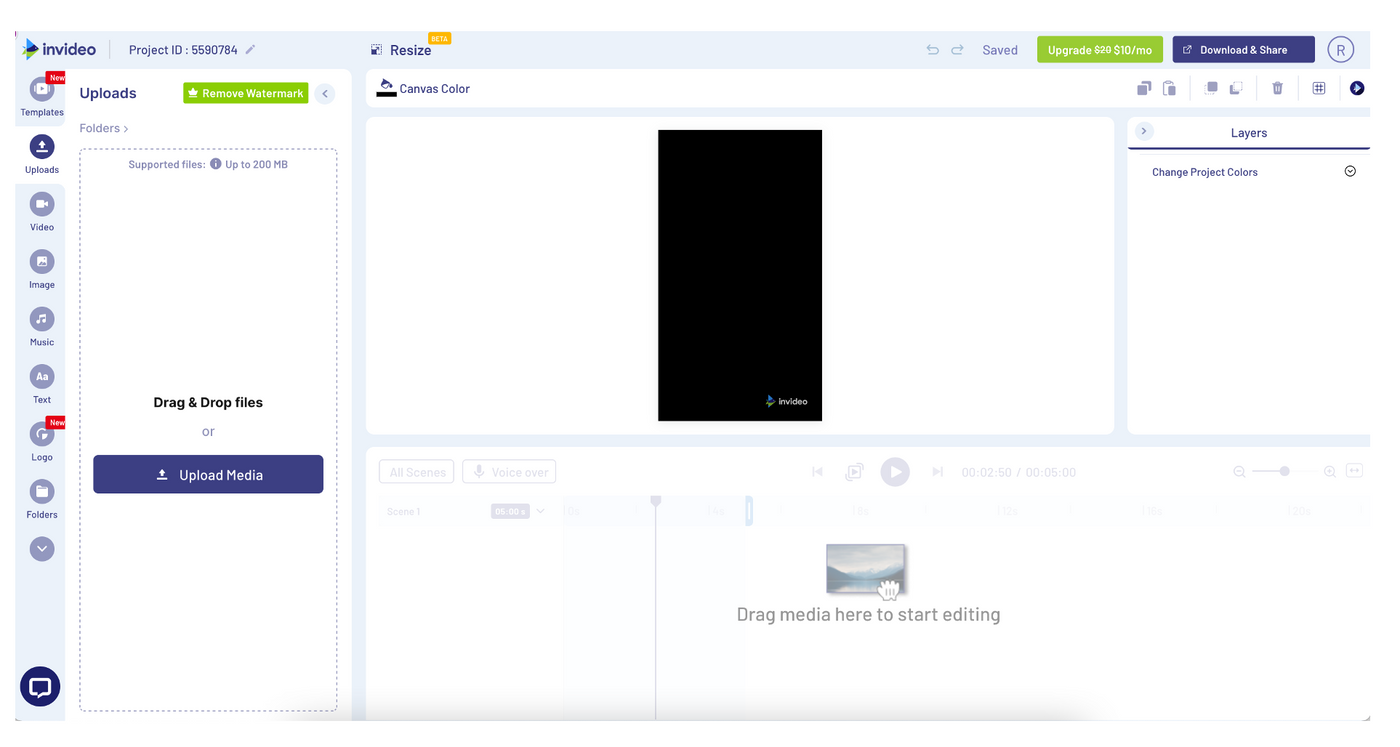
Task: Click the copy icon in top toolbar
Action: tap(1143, 88)
